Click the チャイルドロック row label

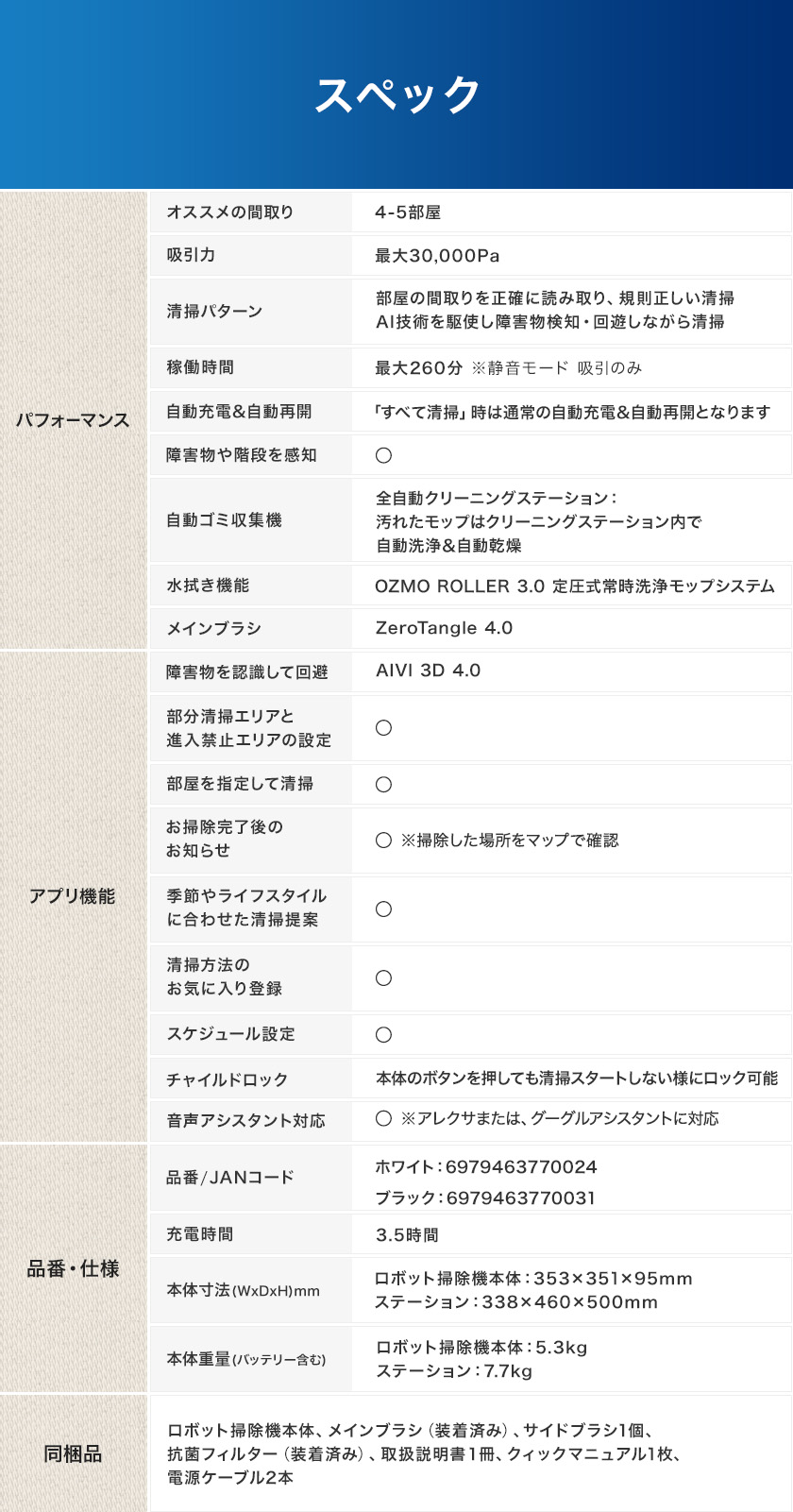[x=228, y=1079]
